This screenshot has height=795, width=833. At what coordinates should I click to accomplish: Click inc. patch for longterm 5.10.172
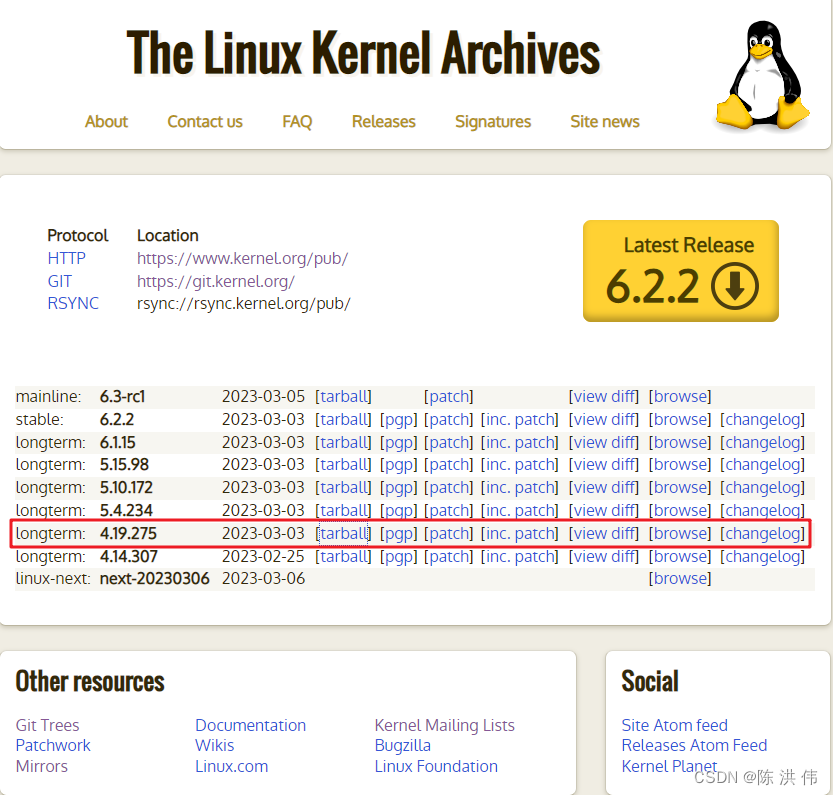[x=519, y=487]
